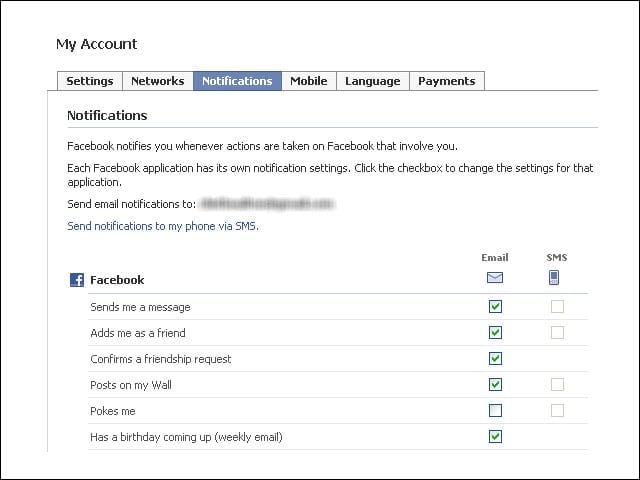Click the Email envelope icon
640x480 pixels.
click(495, 278)
